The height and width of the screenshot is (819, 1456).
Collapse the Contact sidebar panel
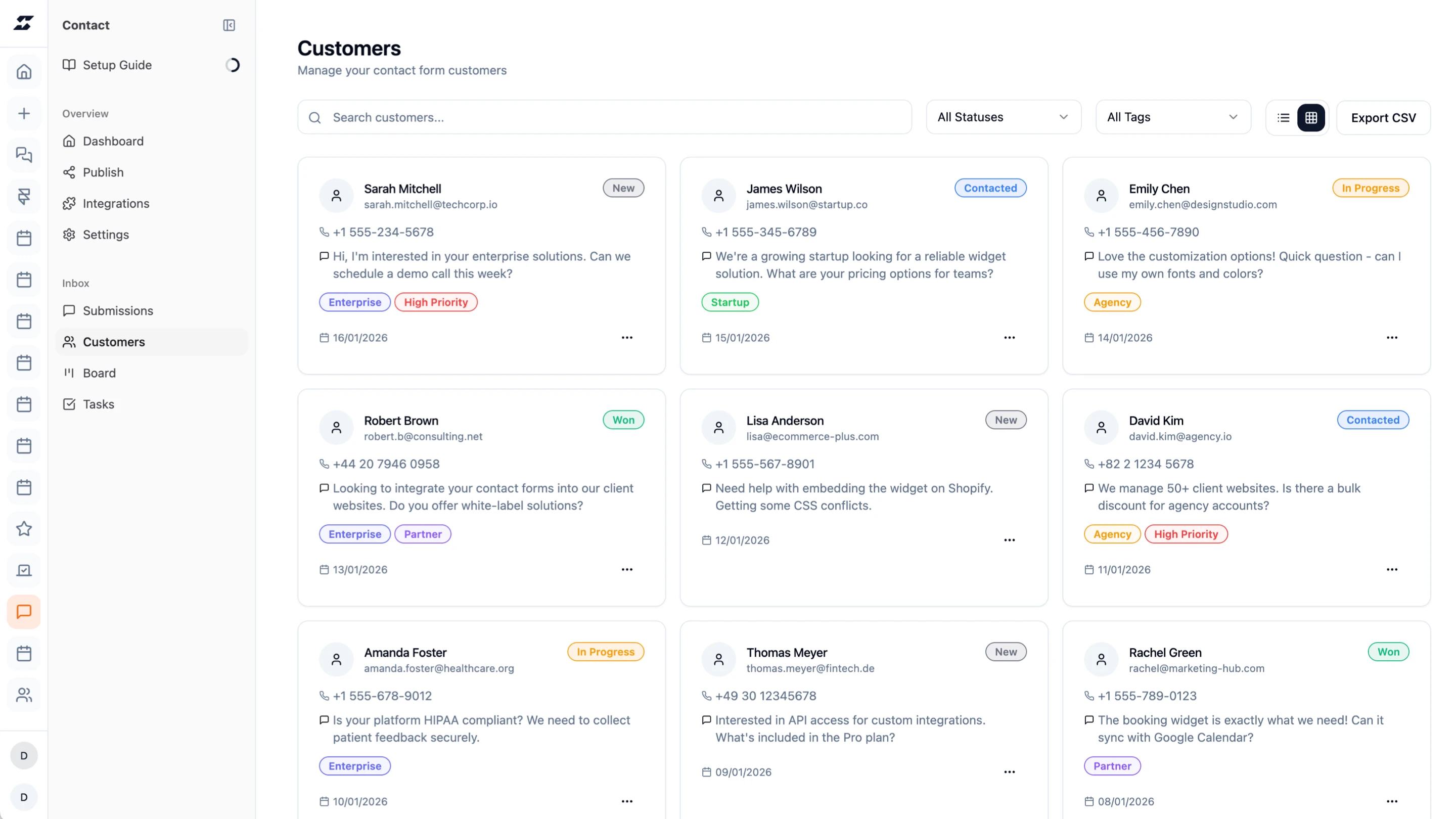pyautogui.click(x=229, y=25)
